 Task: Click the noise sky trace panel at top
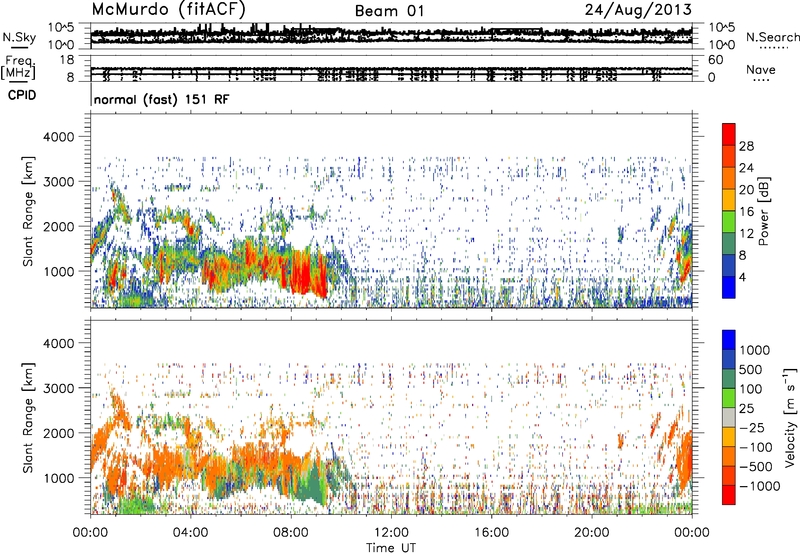click(x=391, y=36)
